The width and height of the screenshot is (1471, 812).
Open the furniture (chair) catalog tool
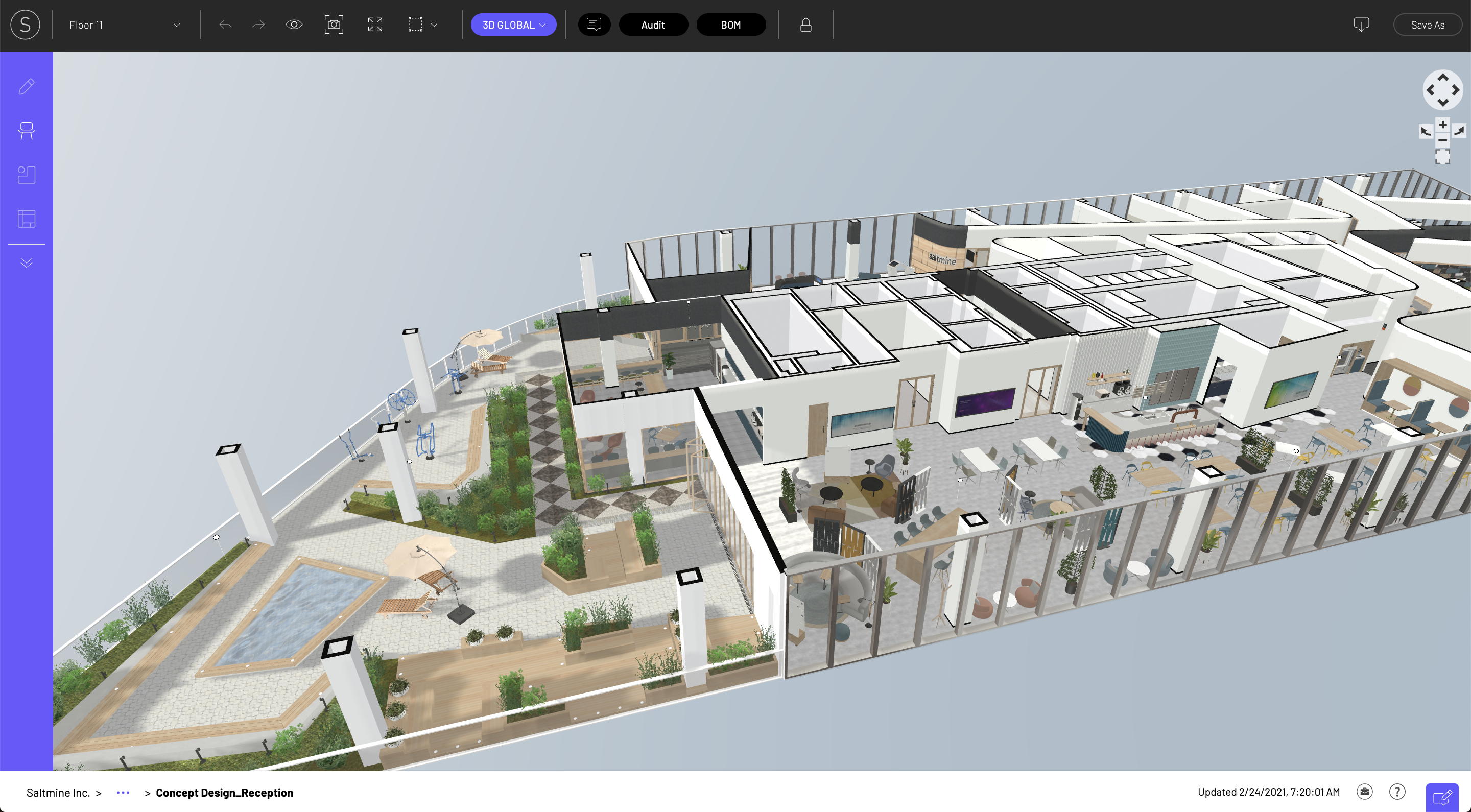[x=26, y=130]
